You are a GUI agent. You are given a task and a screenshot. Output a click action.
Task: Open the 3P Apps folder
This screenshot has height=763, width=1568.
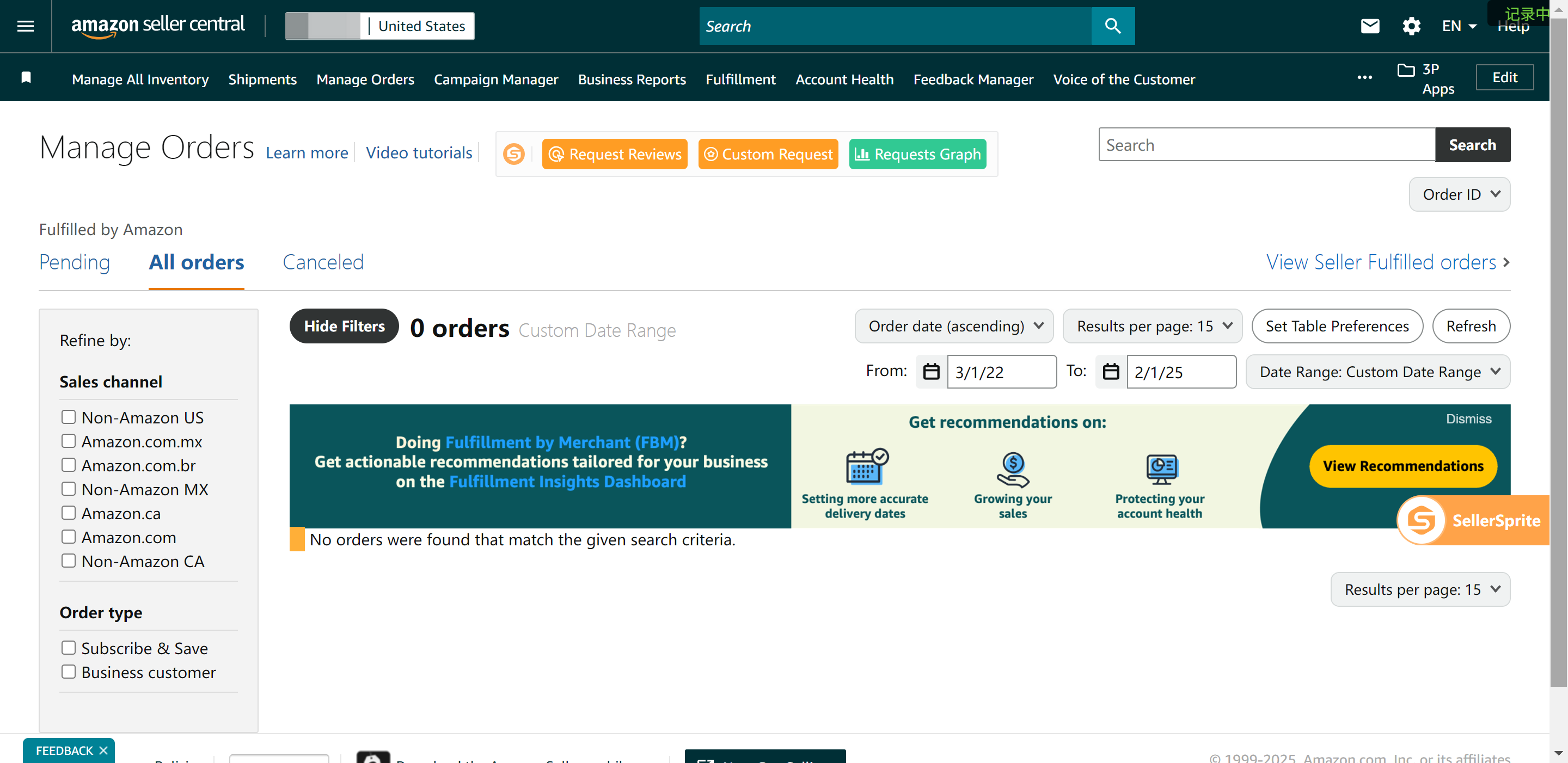(x=1426, y=78)
